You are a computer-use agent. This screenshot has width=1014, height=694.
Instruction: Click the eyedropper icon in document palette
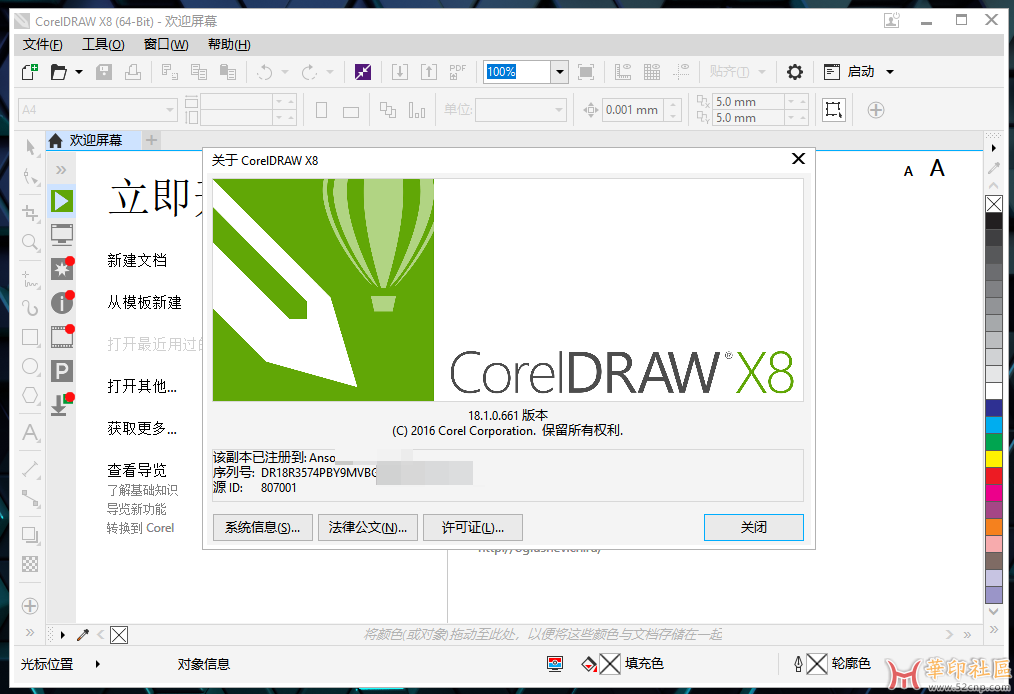[x=83, y=635]
